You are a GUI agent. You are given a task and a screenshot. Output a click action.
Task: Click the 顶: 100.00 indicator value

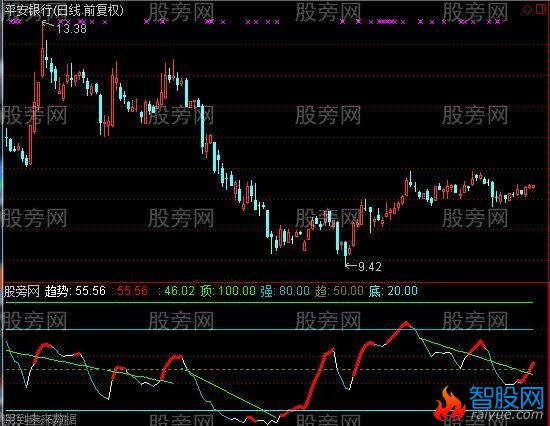[x=228, y=291]
